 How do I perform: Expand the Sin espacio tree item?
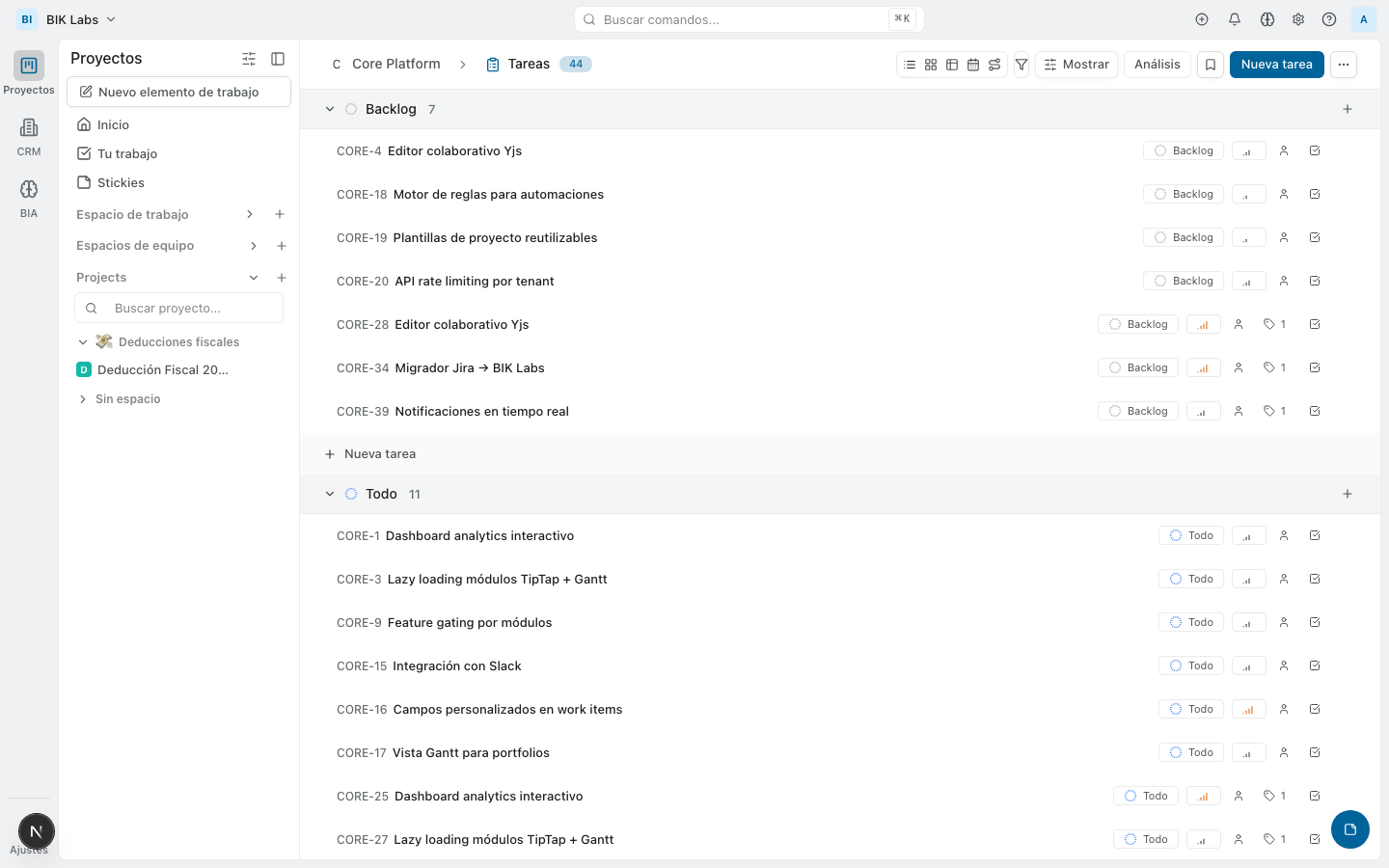(x=83, y=398)
